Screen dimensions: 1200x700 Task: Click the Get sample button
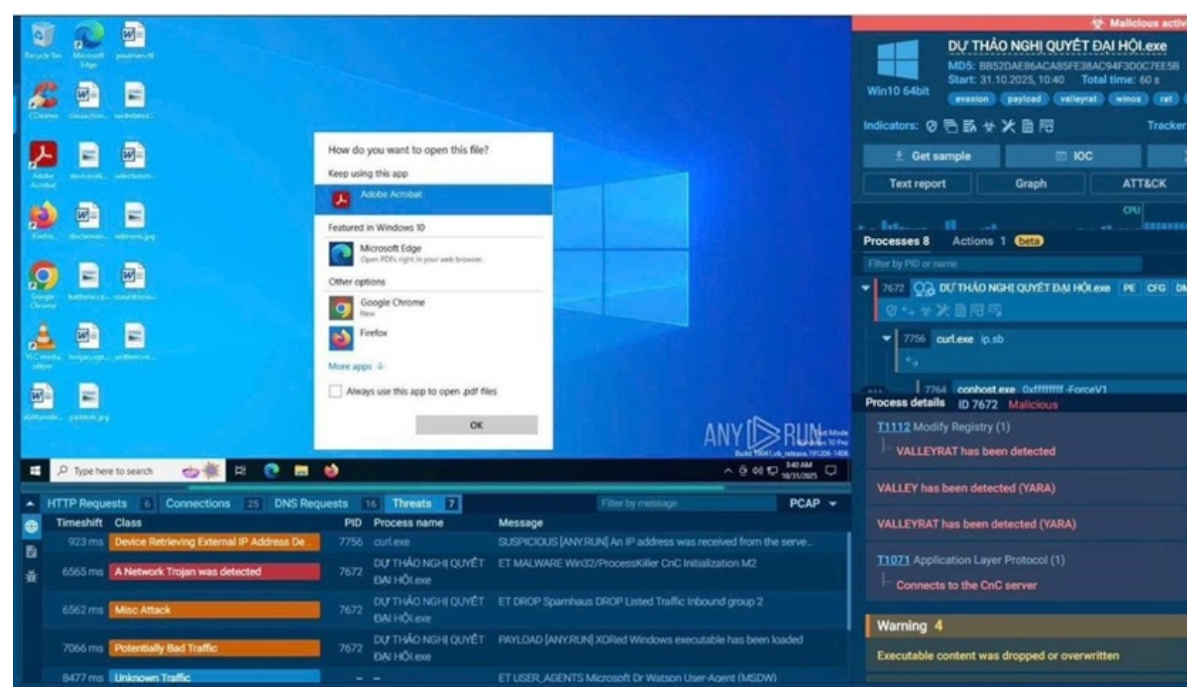pyautogui.click(x=932, y=157)
